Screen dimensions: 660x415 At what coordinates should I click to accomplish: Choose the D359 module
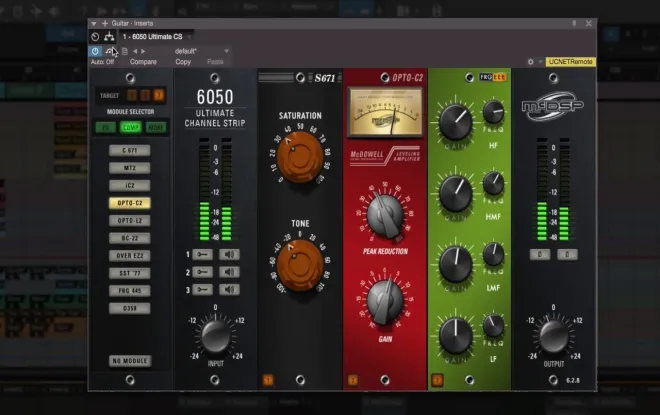coord(130,309)
